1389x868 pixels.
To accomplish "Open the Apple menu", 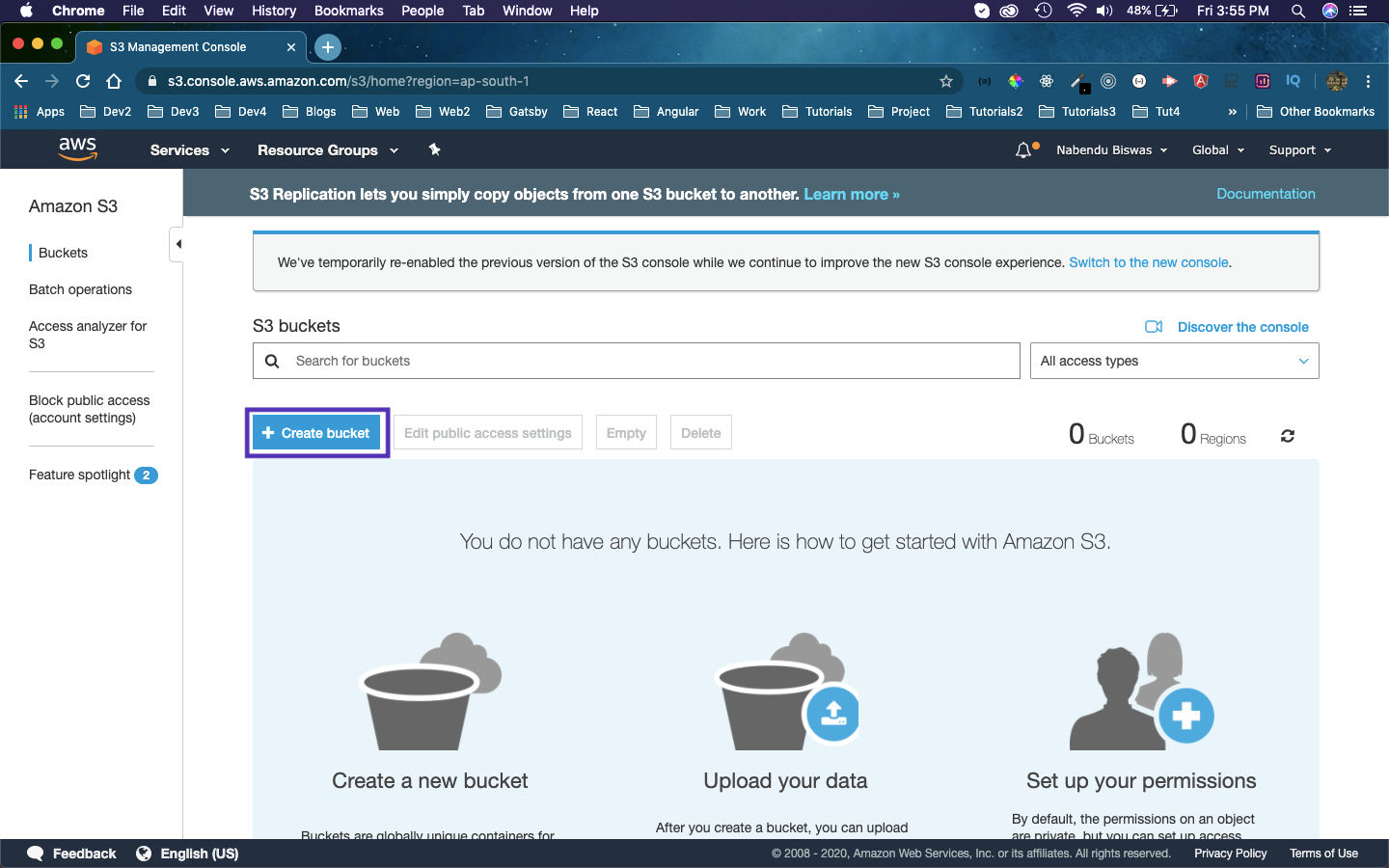I will (26, 11).
